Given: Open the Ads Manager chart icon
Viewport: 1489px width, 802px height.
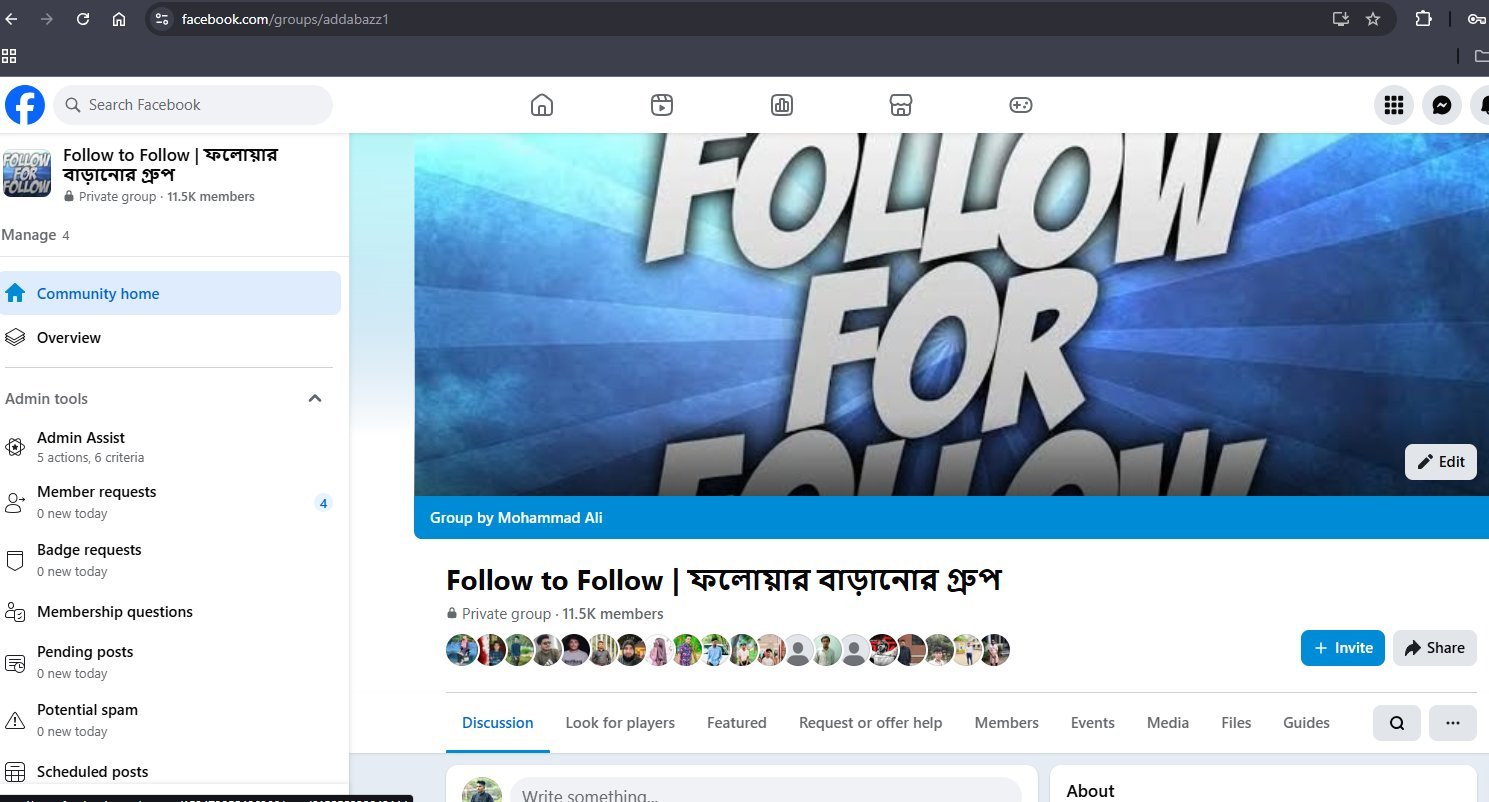Looking at the screenshot, I should (x=782, y=105).
